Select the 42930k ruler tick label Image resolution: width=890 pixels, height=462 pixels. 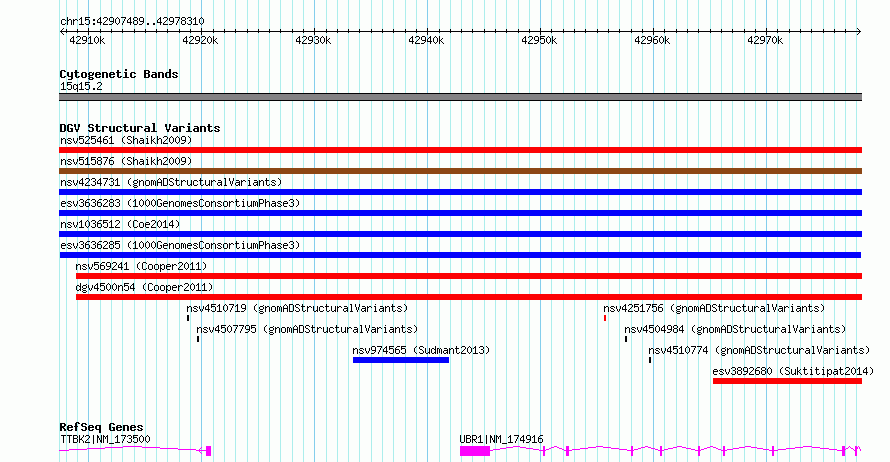pyautogui.click(x=313, y=40)
